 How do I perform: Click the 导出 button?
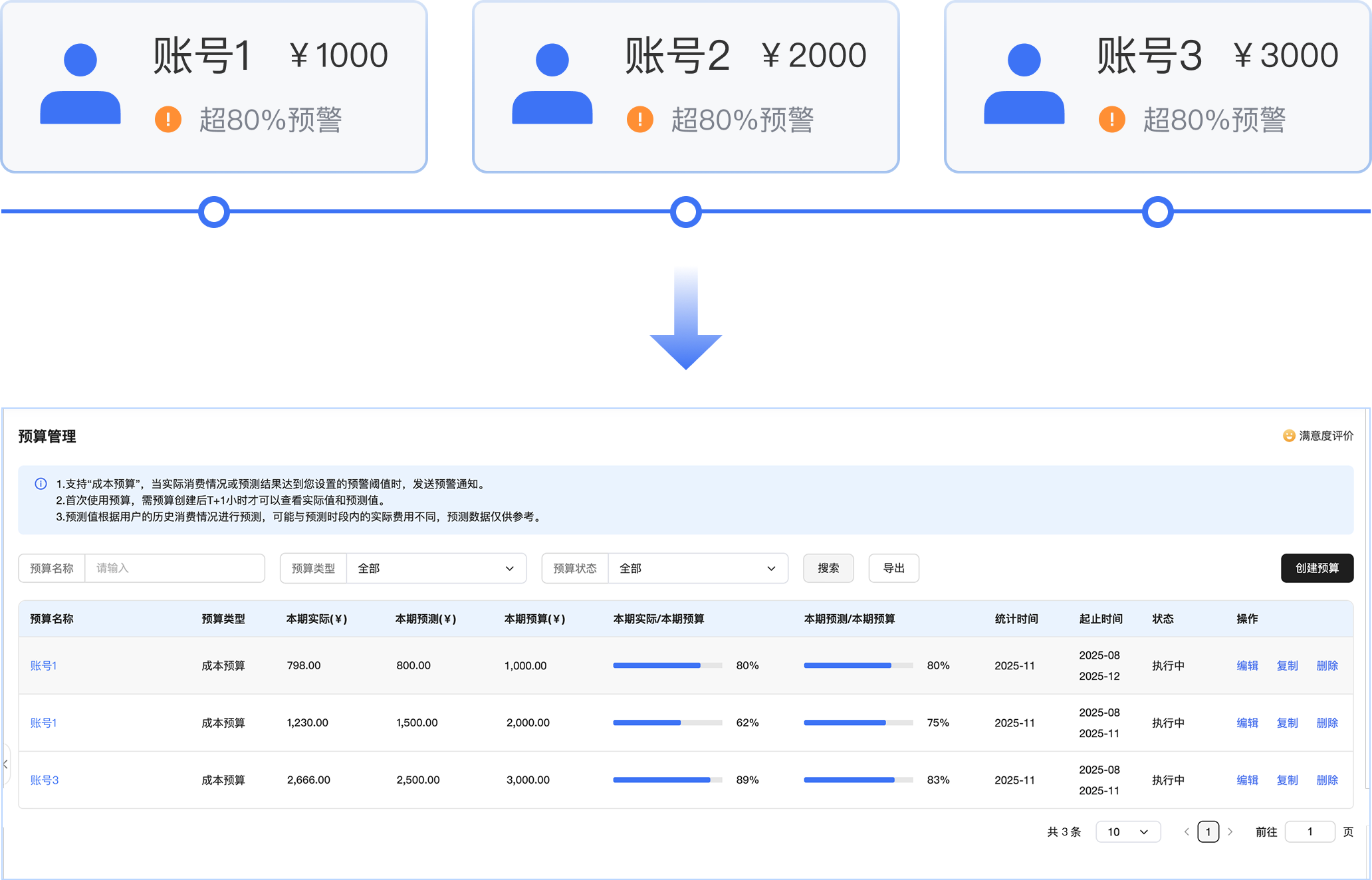893,568
